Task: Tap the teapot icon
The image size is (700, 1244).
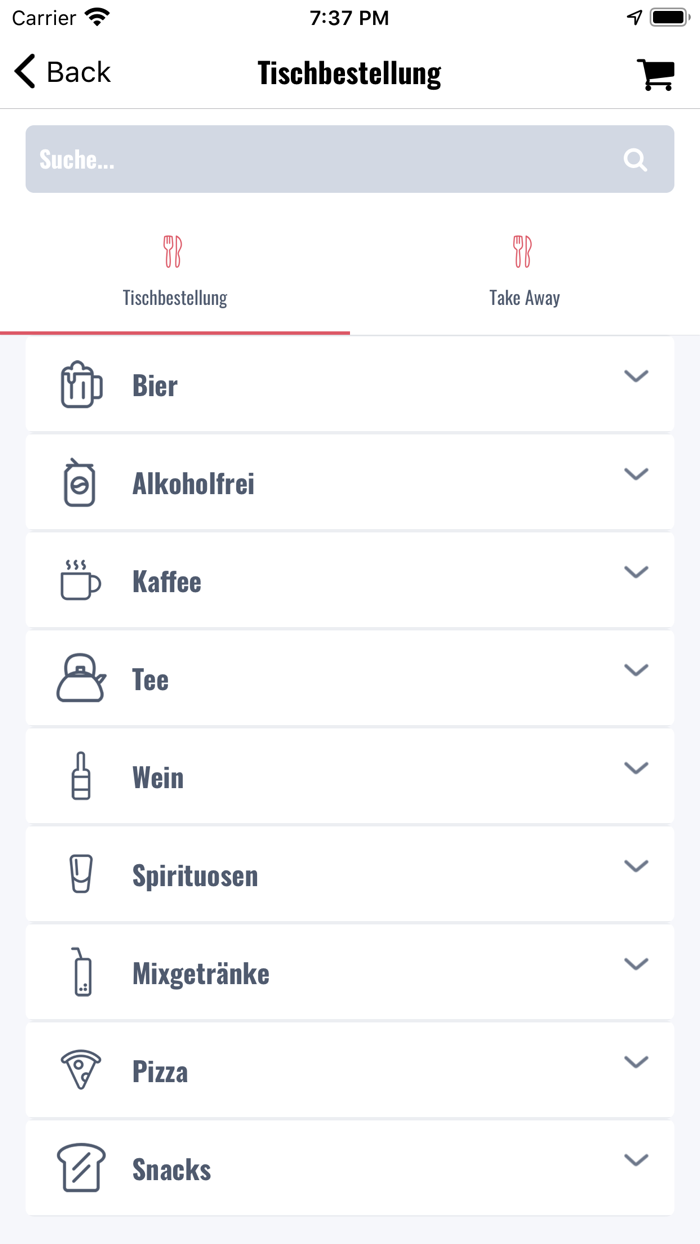Action: click(80, 679)
